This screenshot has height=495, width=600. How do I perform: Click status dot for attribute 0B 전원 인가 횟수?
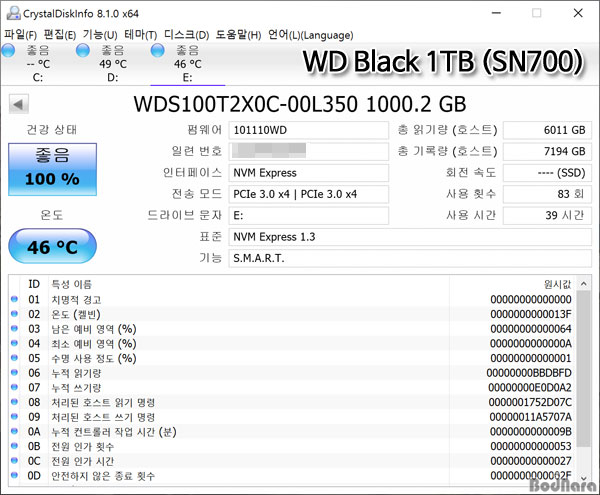click(15, 446)
